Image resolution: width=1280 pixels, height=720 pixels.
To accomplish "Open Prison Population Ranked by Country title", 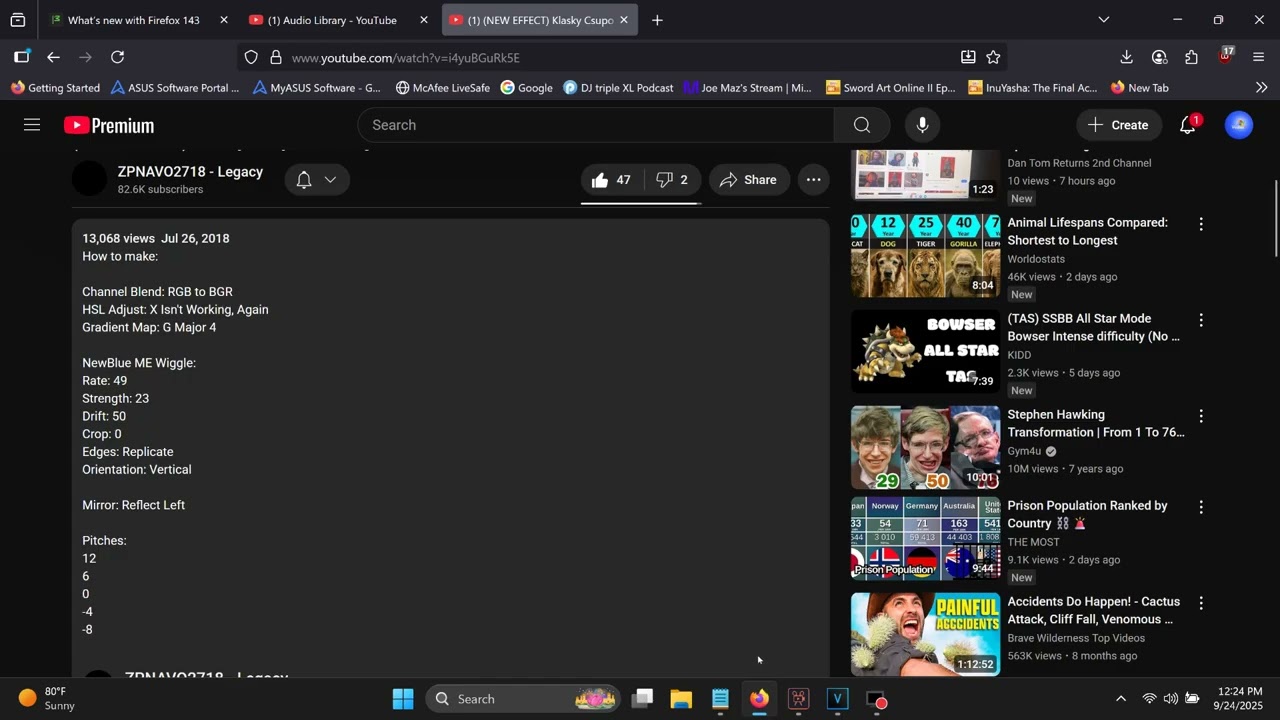I will (x=1087, y=514).
